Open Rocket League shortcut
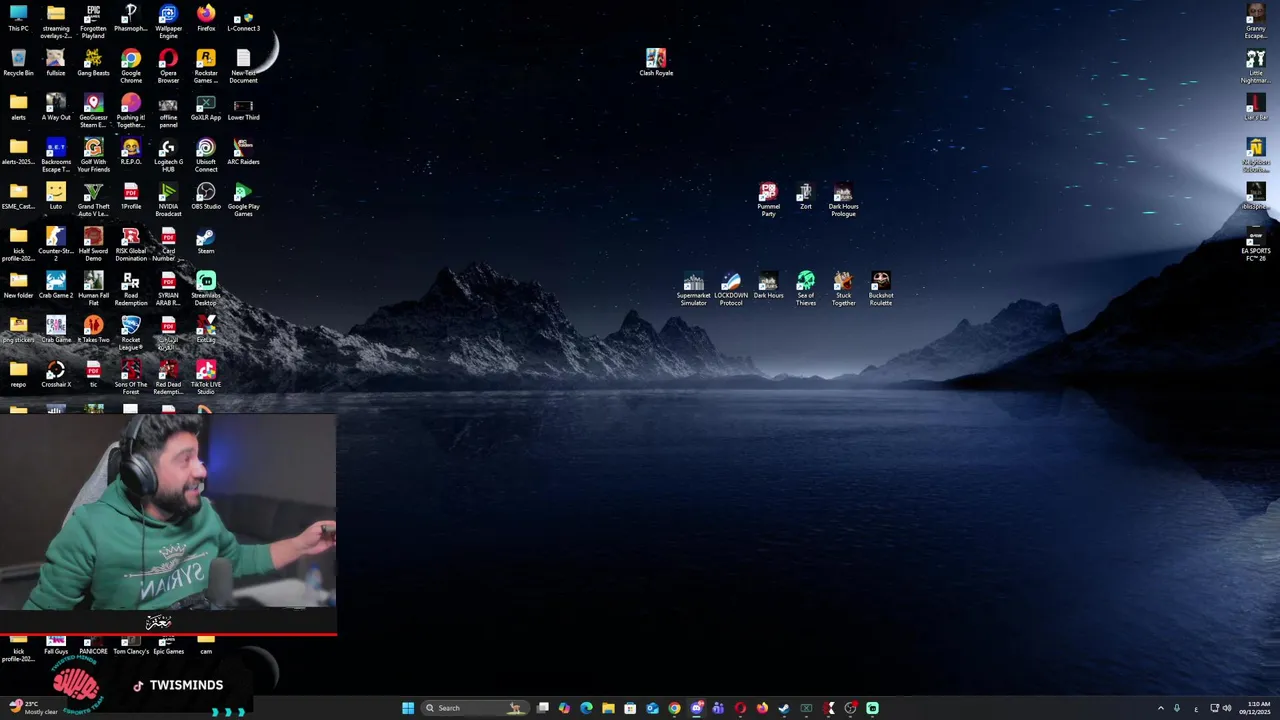 [x=131, y=333]
